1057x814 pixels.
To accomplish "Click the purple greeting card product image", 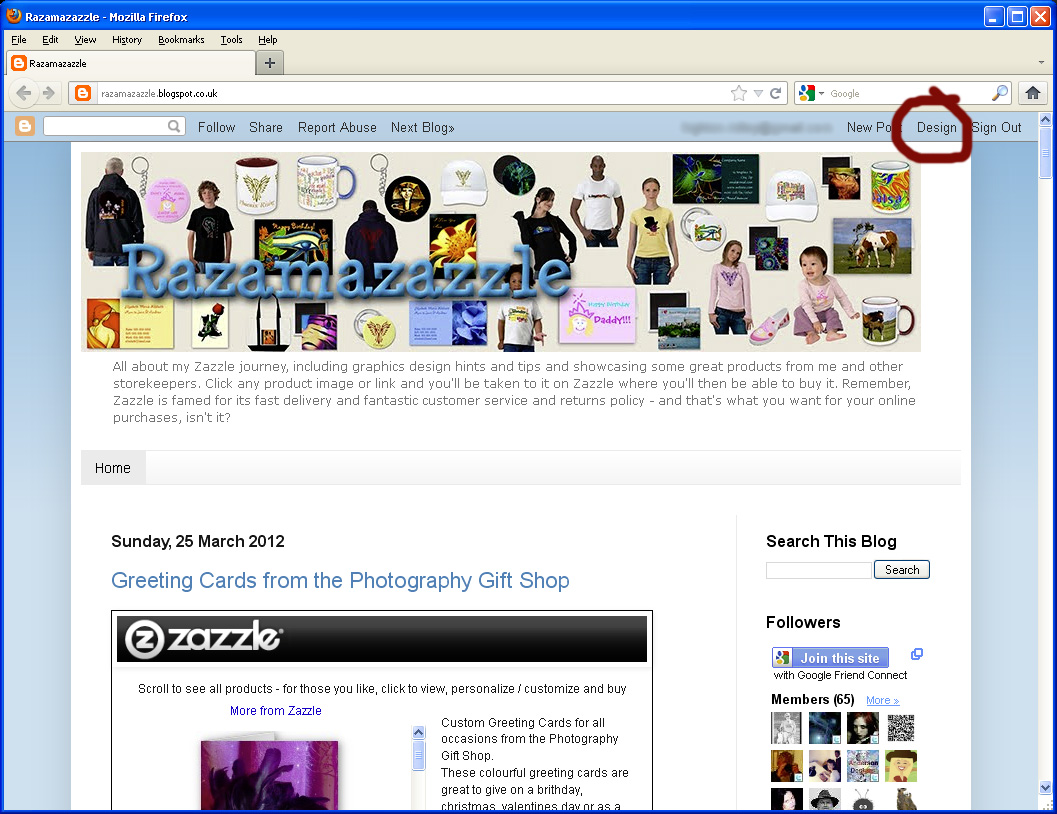I will (x=270, y=775).
